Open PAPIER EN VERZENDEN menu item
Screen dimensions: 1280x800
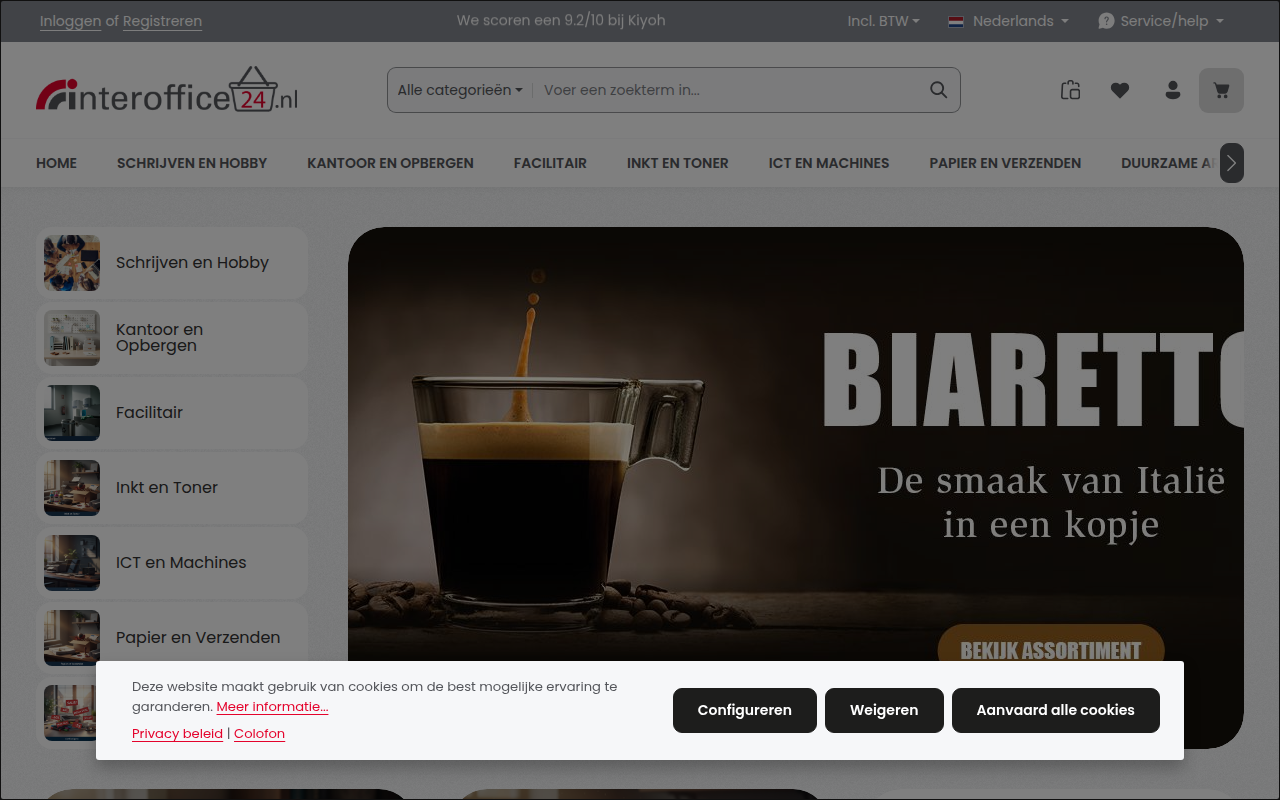click(1005, 163)
